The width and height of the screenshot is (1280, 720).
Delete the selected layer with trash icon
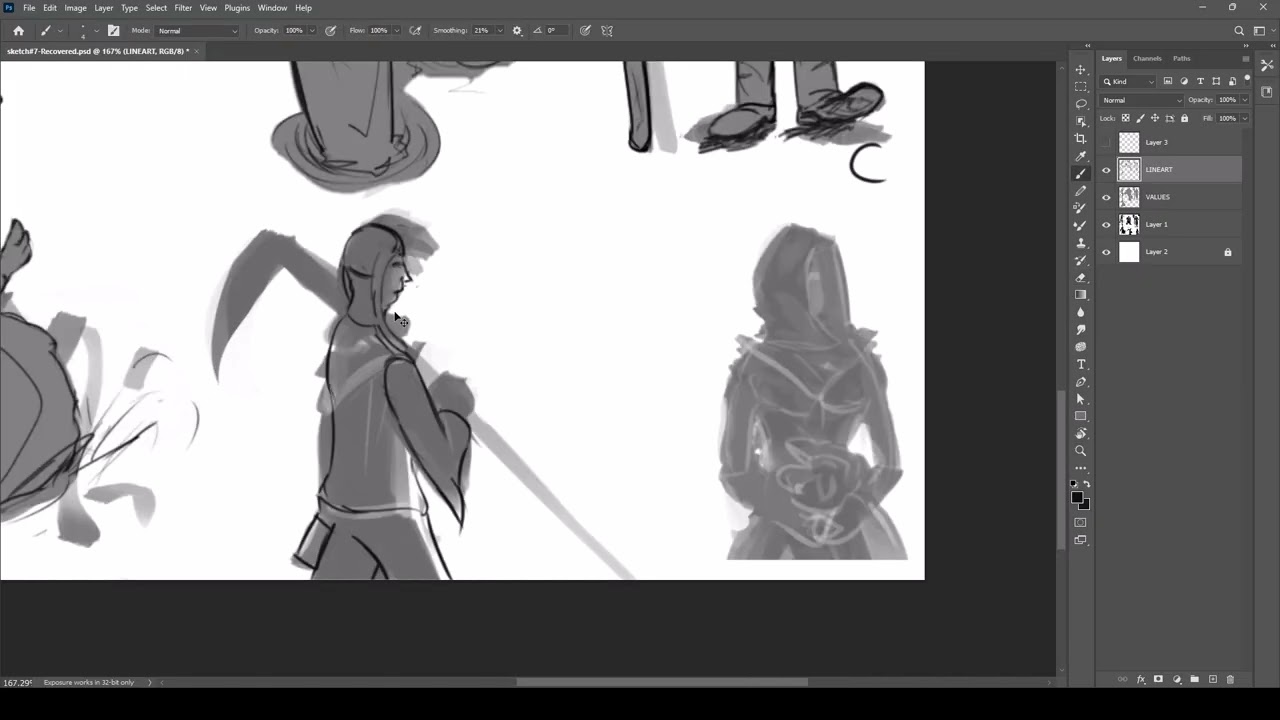[x=1230, y=679]
